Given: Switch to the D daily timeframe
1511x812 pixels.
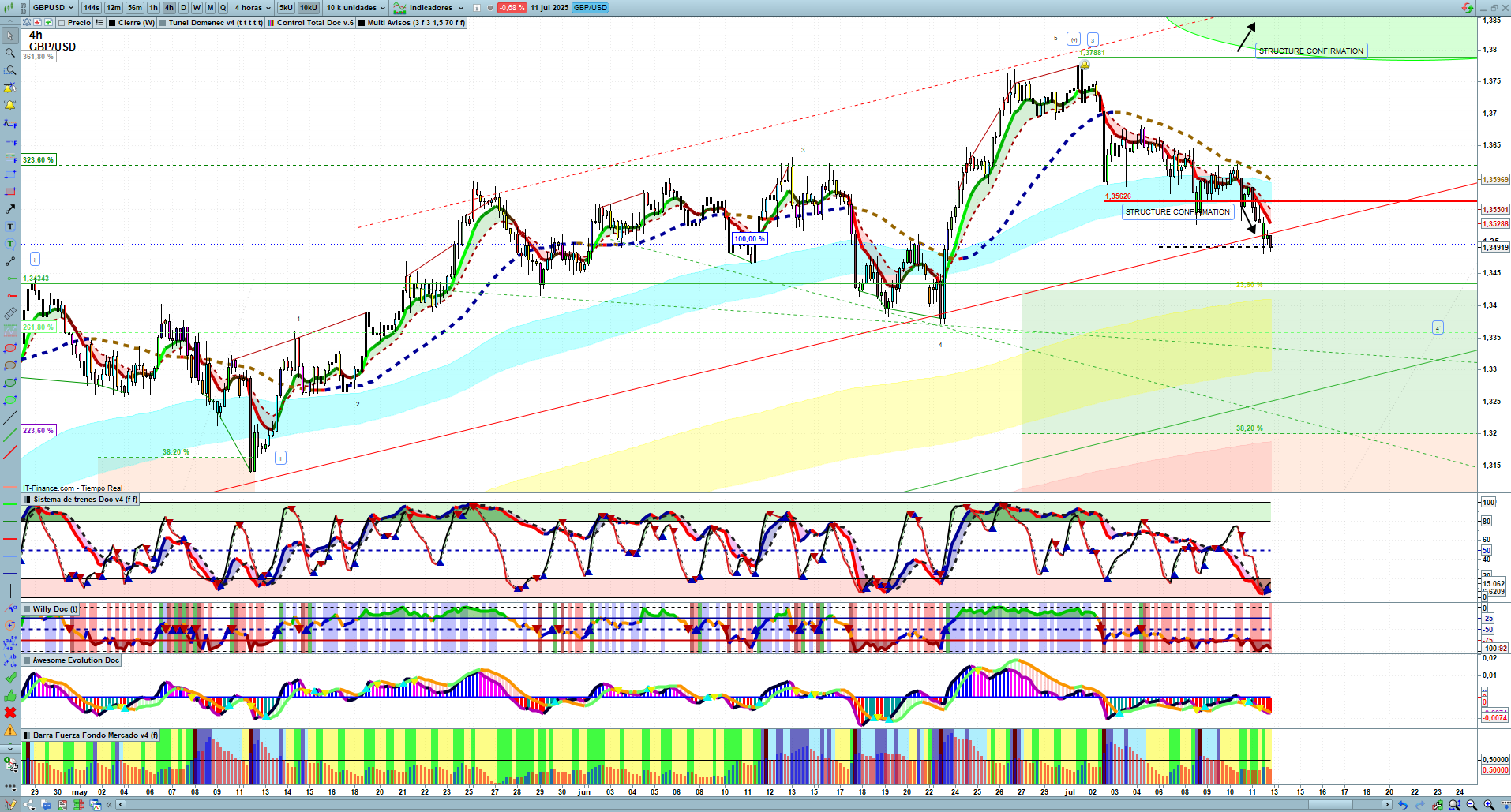Looking at the screenshot, I should [x=183, y=8].
